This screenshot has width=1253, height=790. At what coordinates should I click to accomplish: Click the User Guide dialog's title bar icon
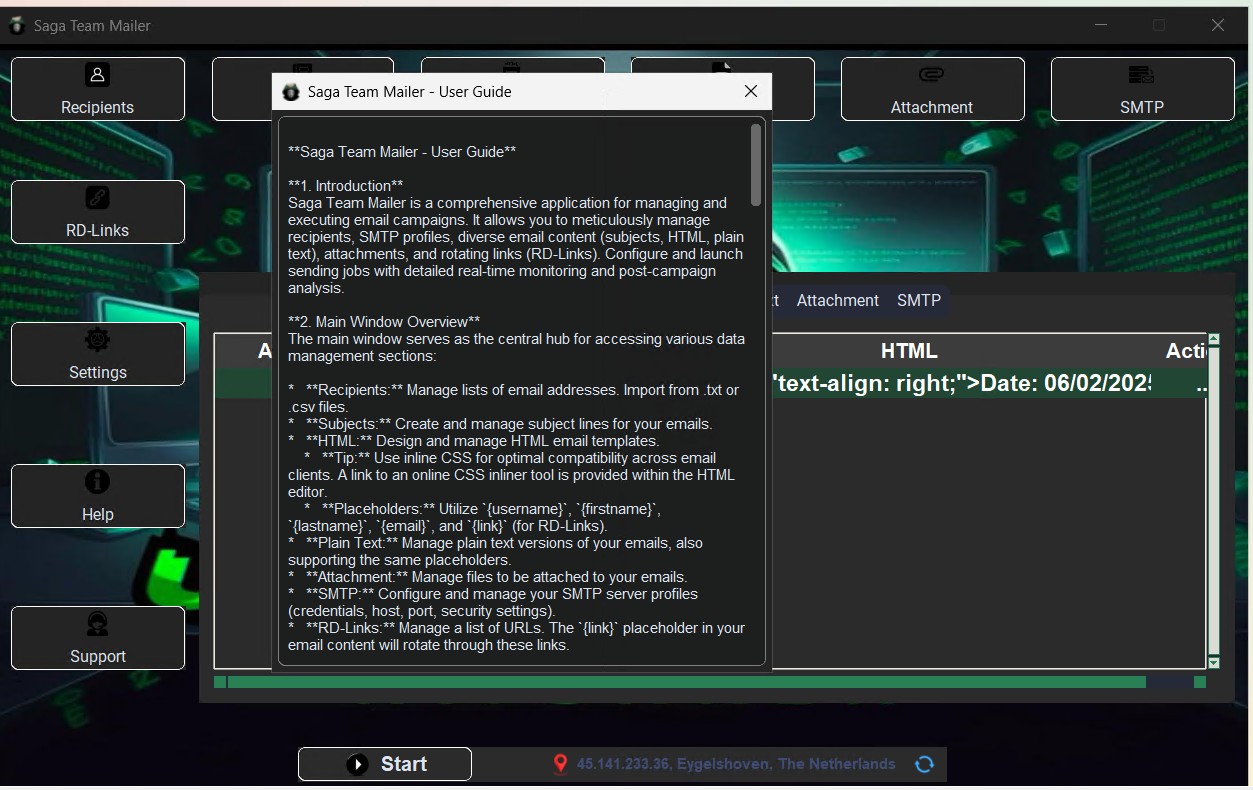291,92
